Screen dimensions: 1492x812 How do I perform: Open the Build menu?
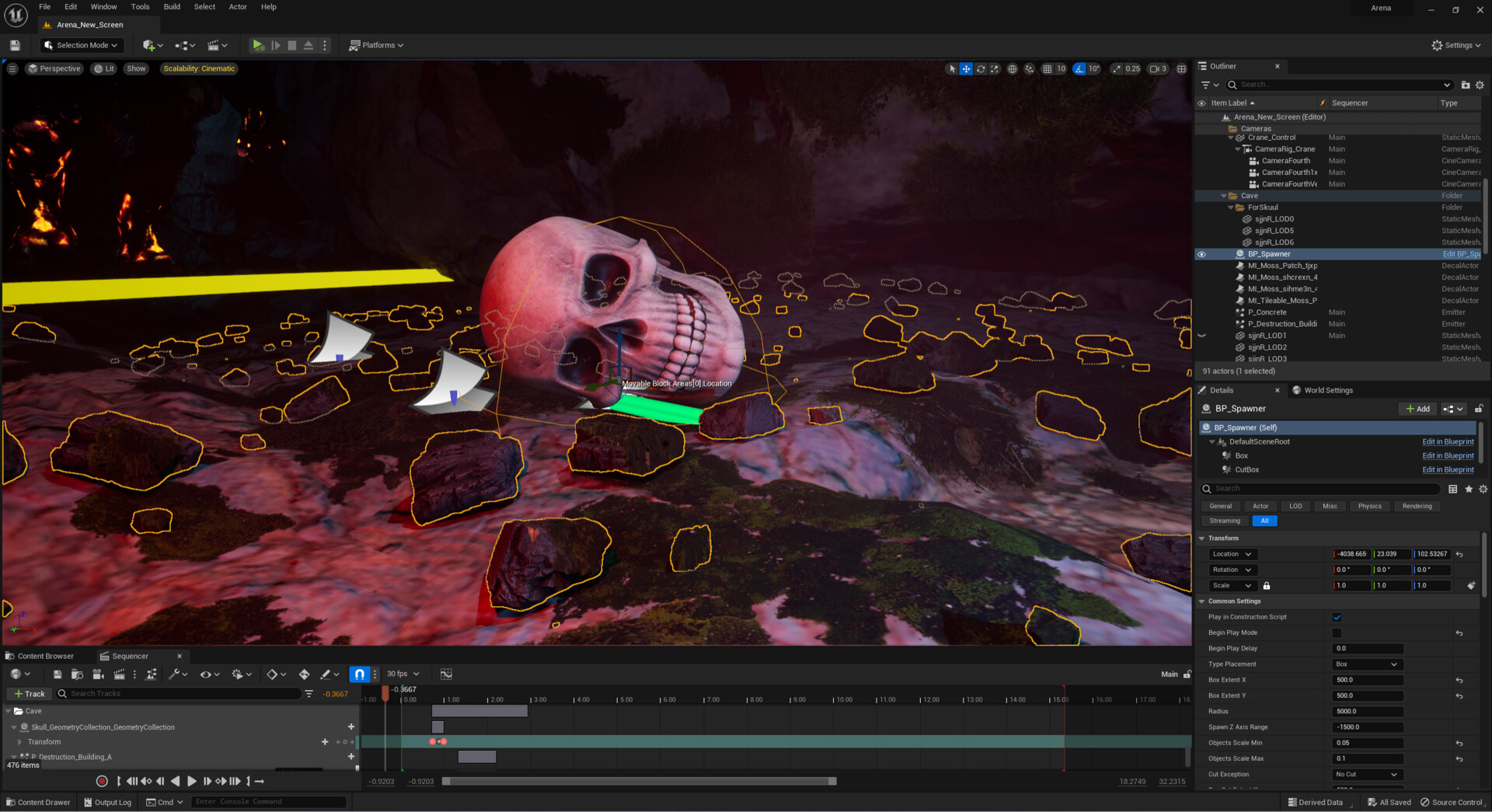click(172, 7)
